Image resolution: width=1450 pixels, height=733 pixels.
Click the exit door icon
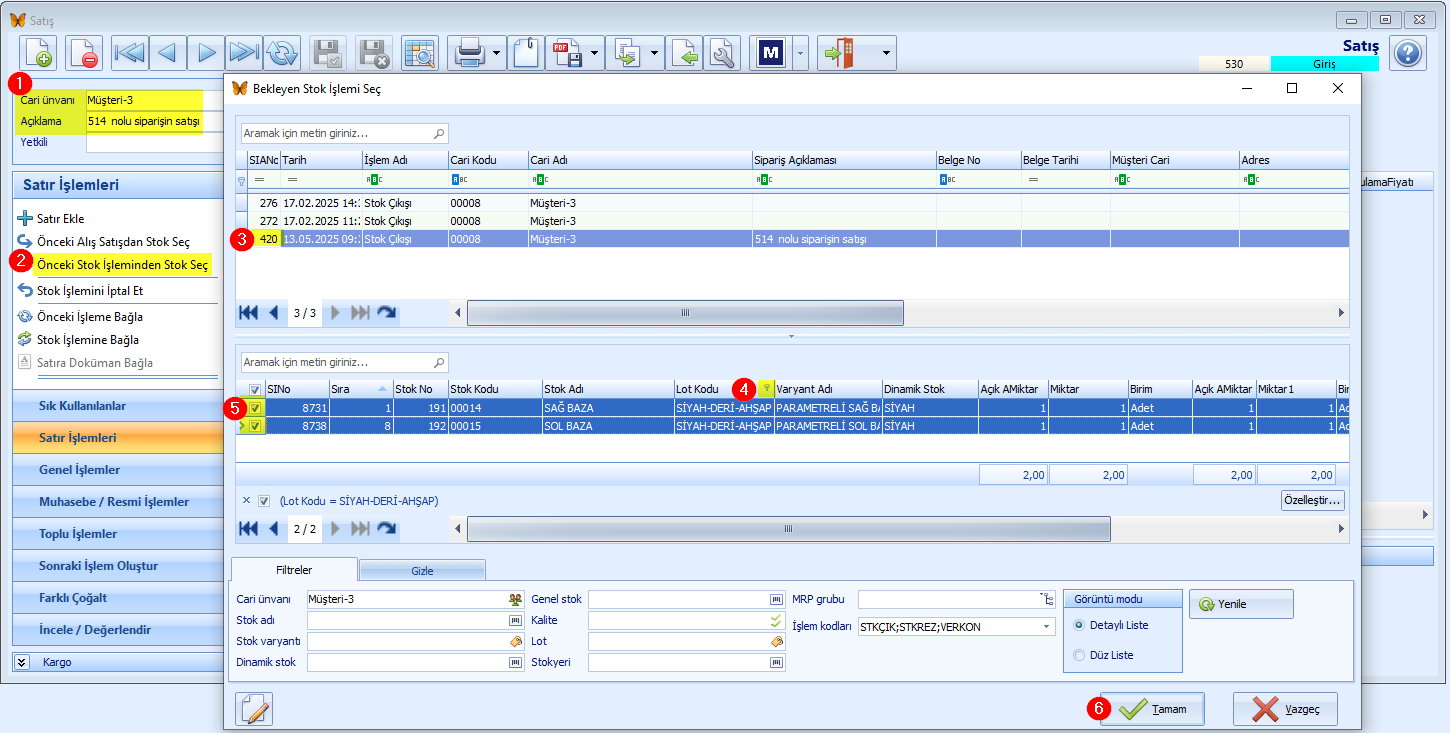coord(838,52)
